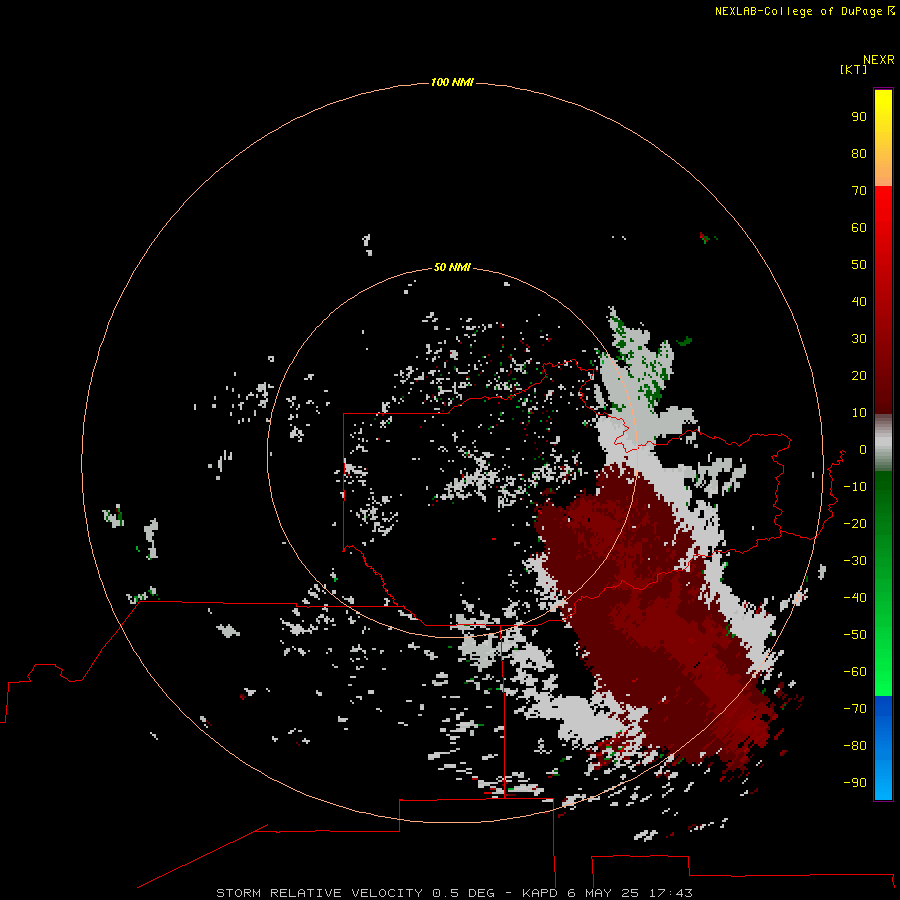Click the -30 value on the velocity scale

click(x=855, y=561)
